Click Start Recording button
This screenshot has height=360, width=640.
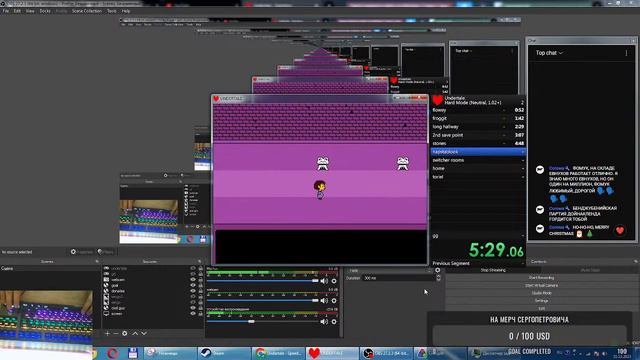(541, 278)
